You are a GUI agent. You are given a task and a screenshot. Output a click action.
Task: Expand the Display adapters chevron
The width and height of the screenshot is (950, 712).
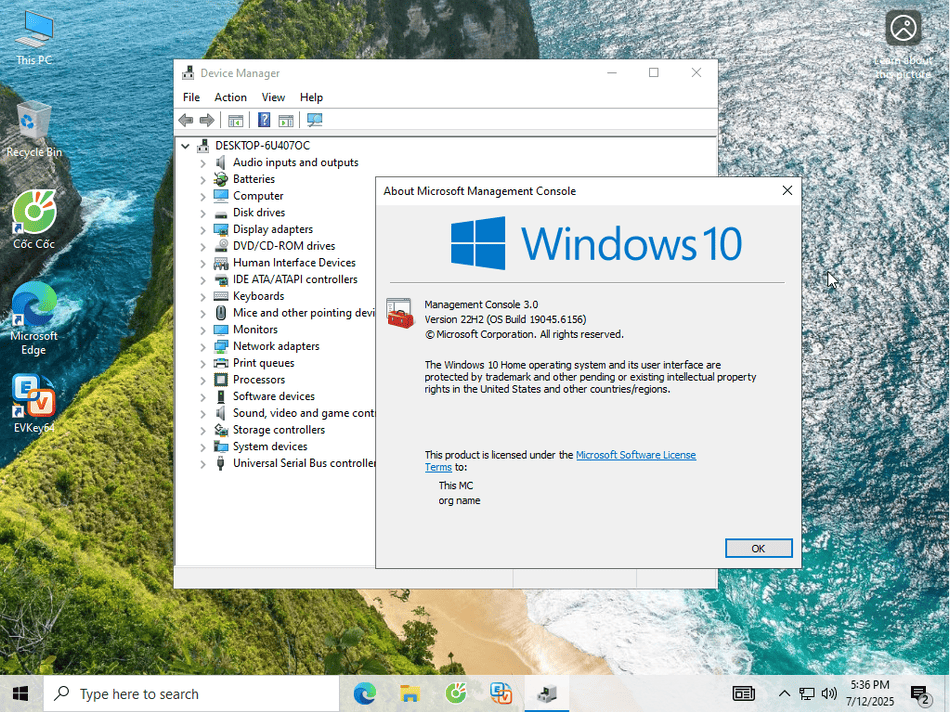(203, 230)
